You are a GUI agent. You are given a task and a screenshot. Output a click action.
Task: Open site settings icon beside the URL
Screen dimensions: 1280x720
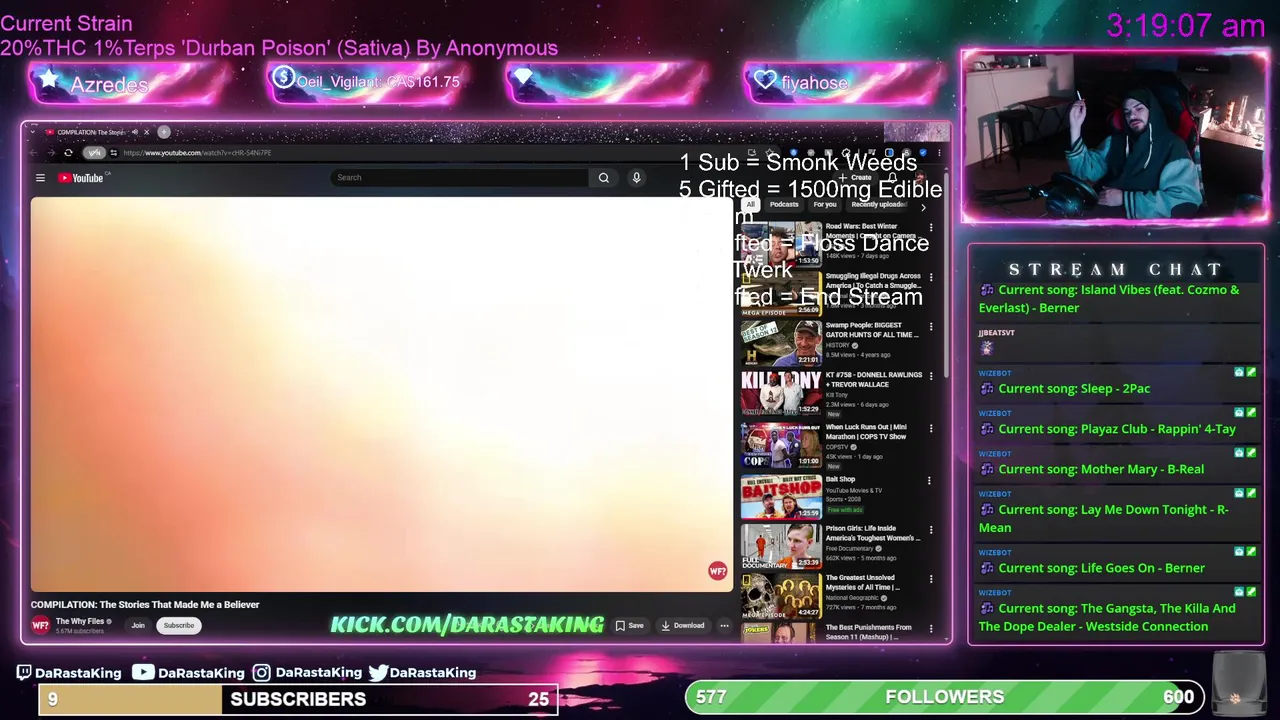coord(113,153)
